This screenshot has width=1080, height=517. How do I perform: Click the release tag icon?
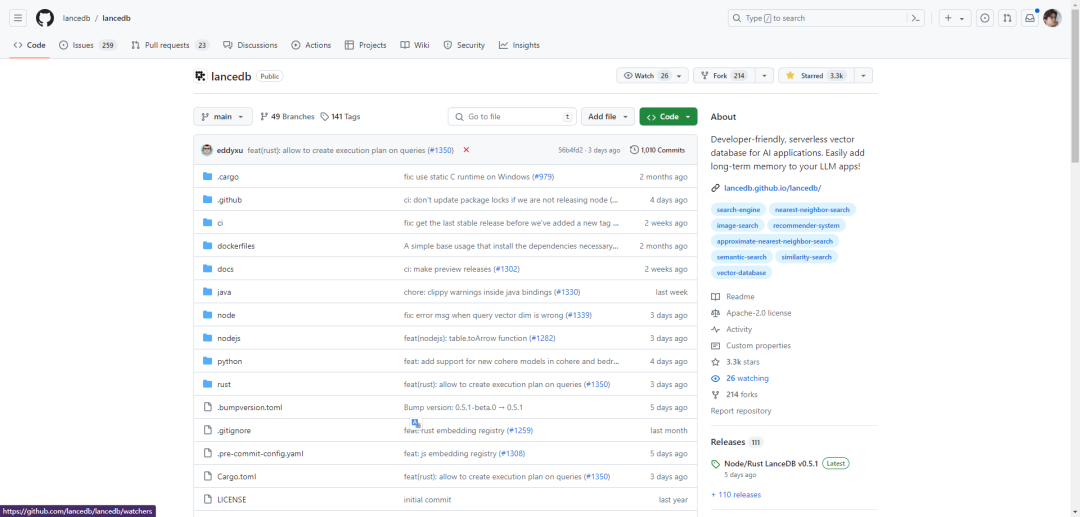(716, 464)
